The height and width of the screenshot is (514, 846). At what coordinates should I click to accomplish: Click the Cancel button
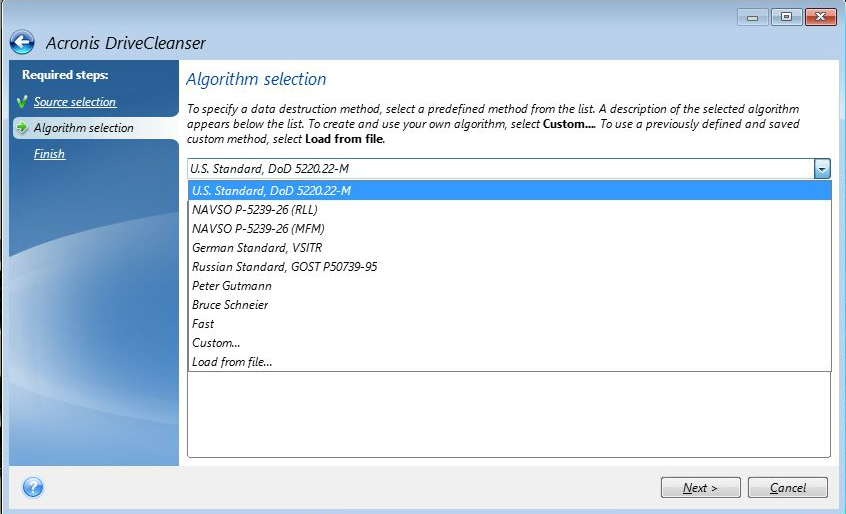(x=788, y=488)
